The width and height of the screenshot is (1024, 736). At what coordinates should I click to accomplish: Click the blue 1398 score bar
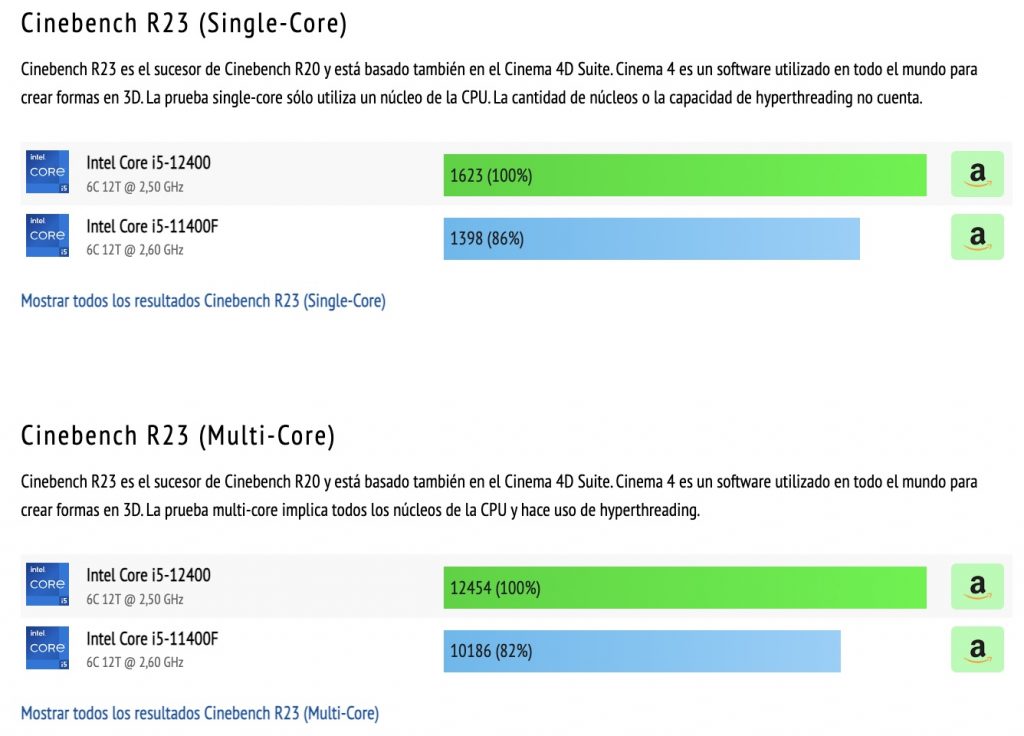coord(652,238)
